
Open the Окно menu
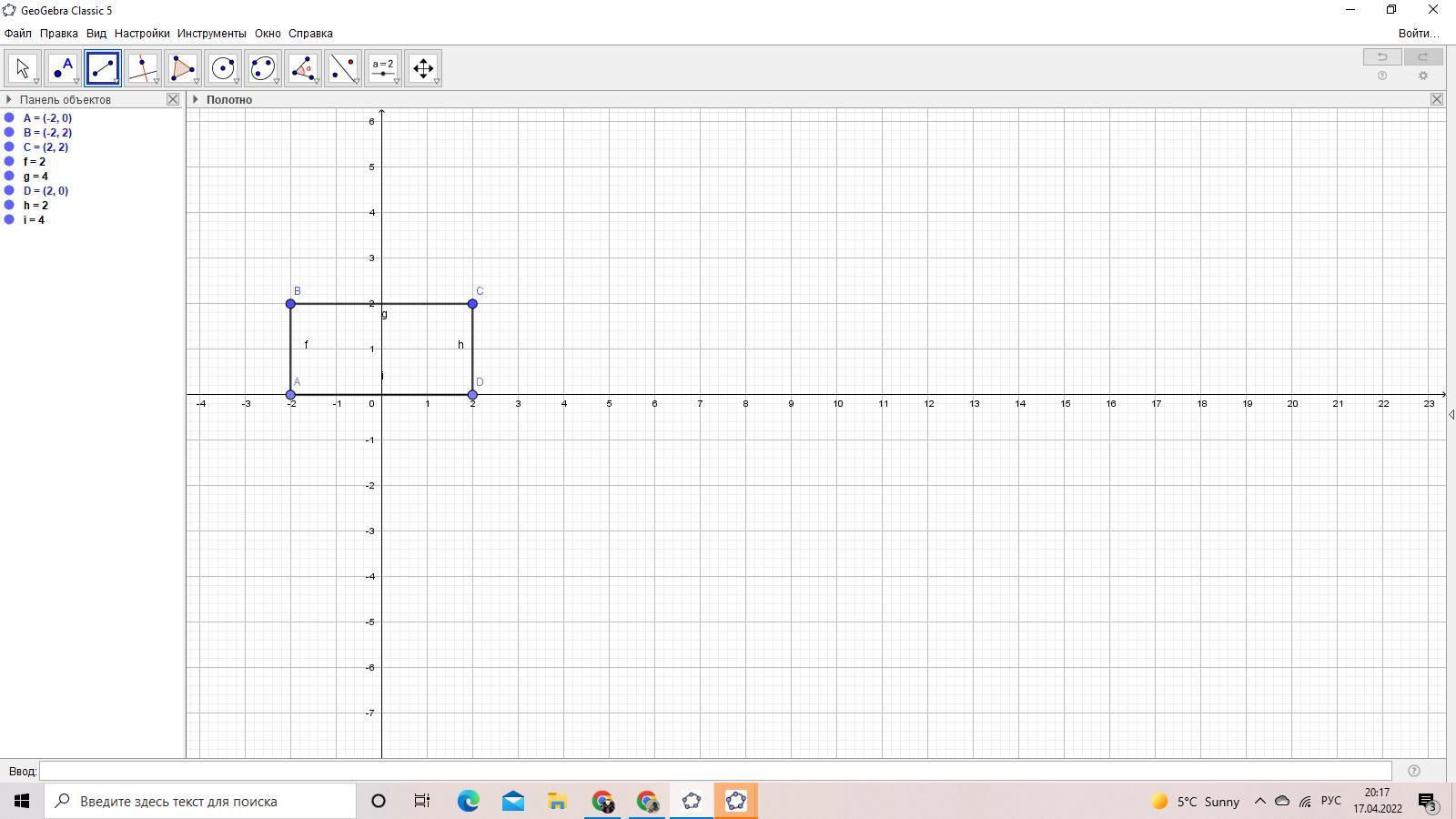268,34
